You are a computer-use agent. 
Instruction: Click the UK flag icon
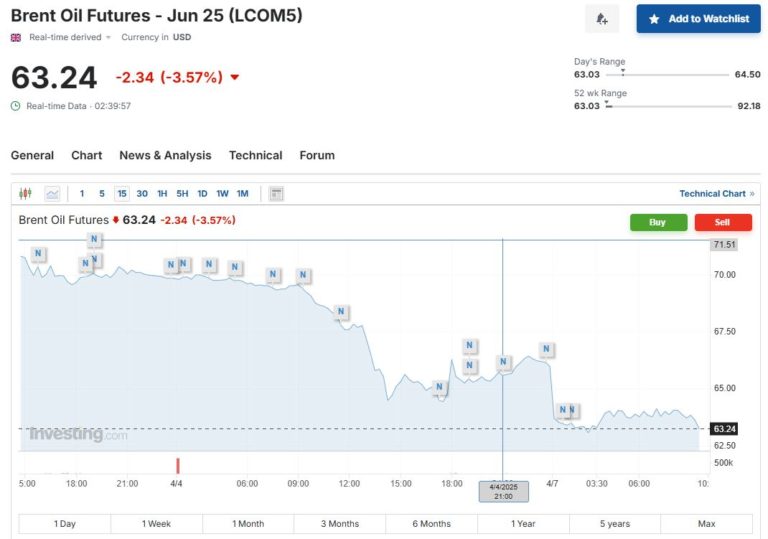pos(16,37)
